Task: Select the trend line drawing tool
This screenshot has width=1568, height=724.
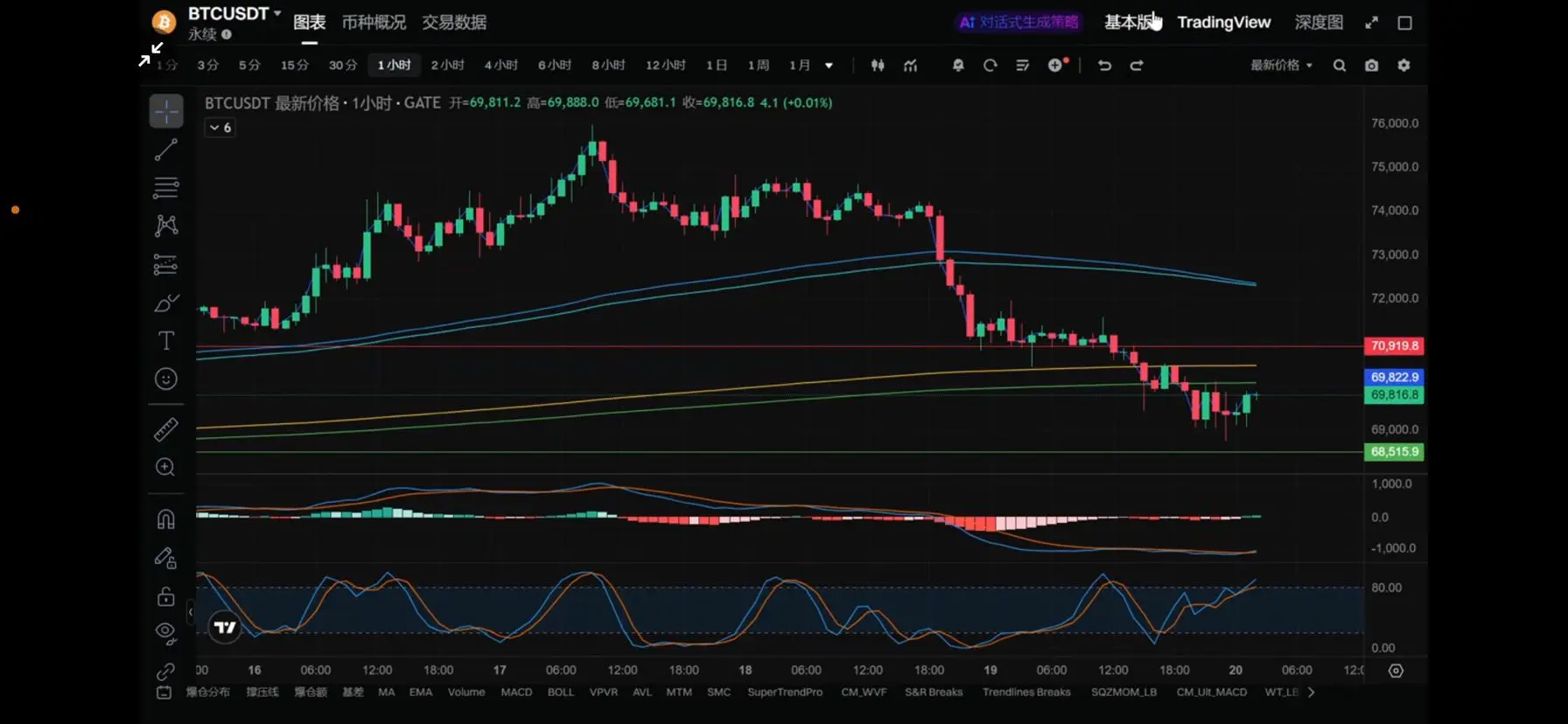Action: coord(166,150)
